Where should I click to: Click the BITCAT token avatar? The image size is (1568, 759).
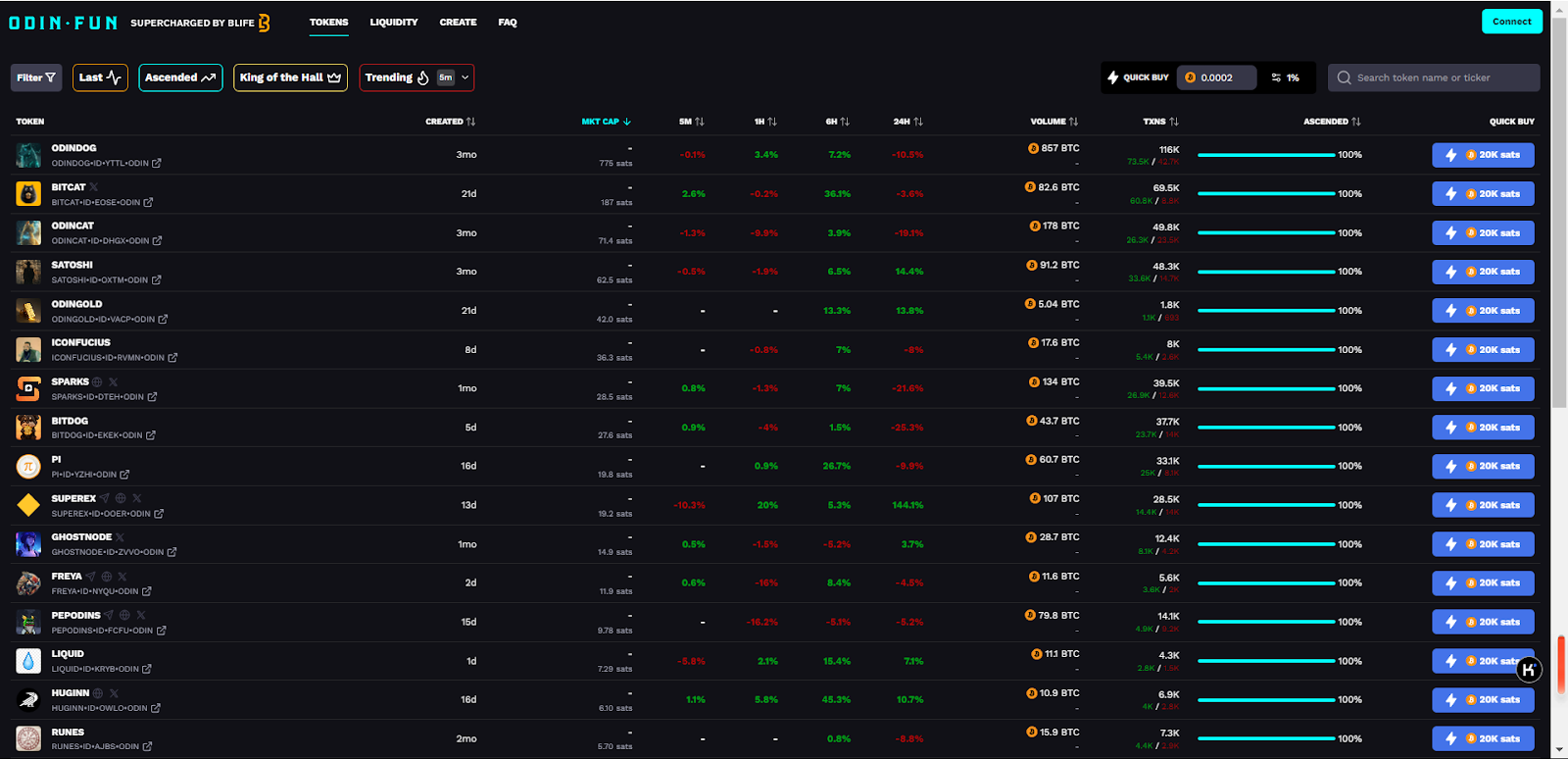28,194
